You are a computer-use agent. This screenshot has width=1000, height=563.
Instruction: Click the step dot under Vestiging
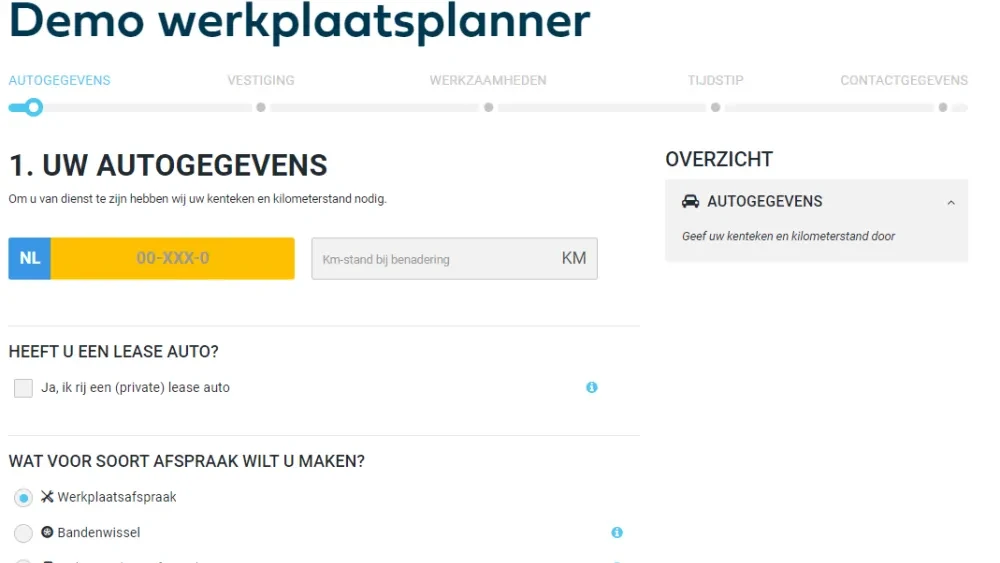click(261, 107)
